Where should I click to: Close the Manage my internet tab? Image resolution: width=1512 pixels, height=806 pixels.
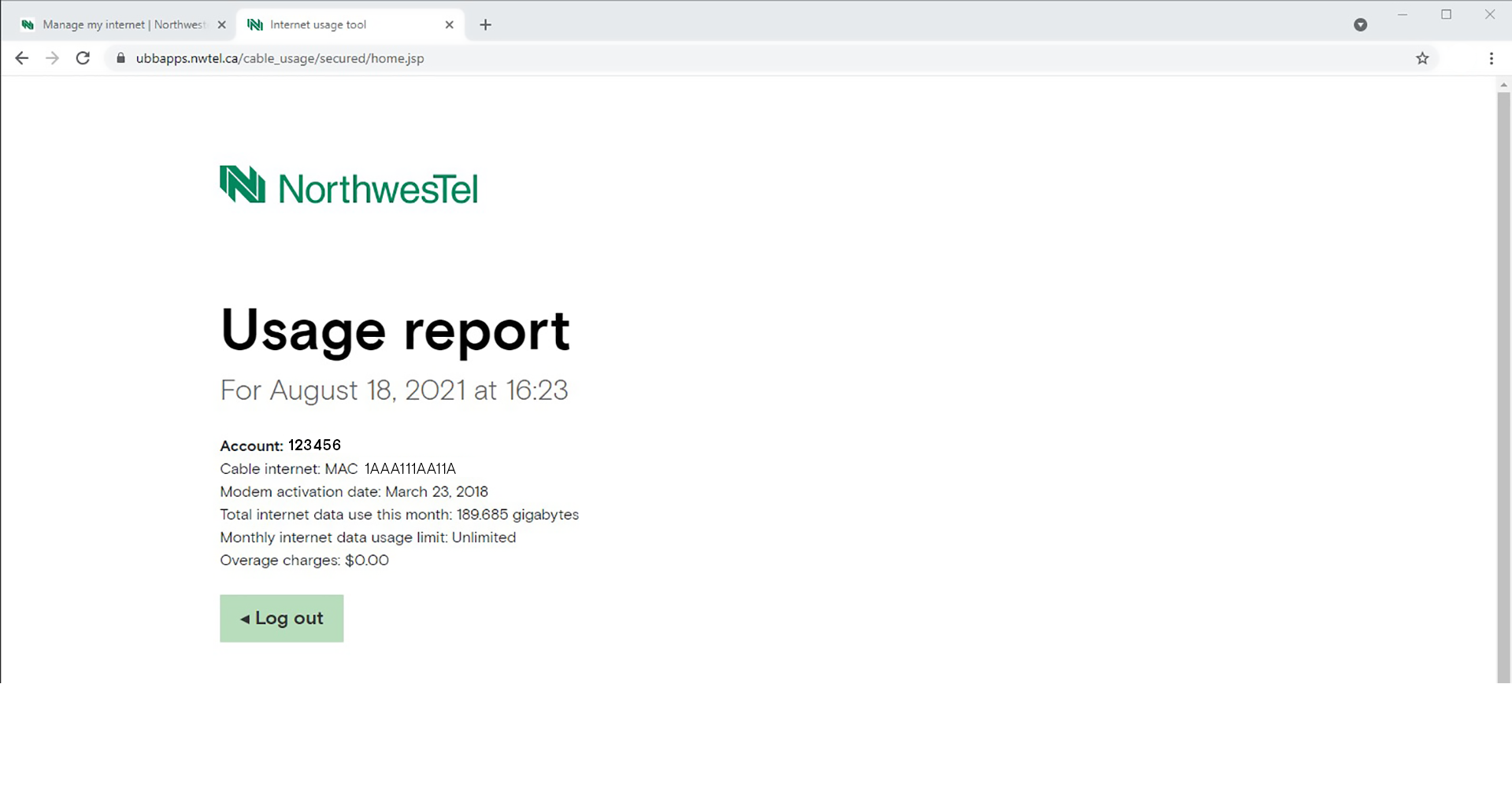tap(221, 25)
